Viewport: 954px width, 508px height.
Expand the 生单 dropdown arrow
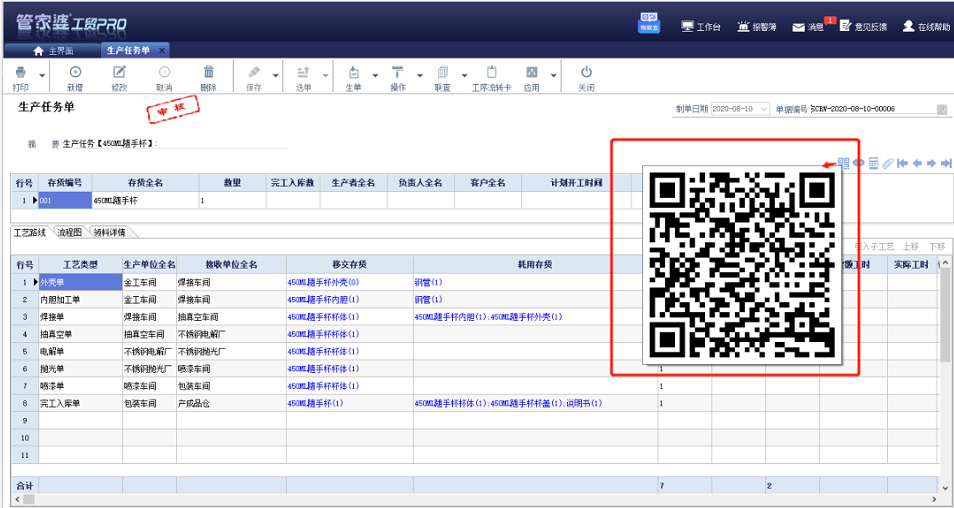tap(375, 75)
